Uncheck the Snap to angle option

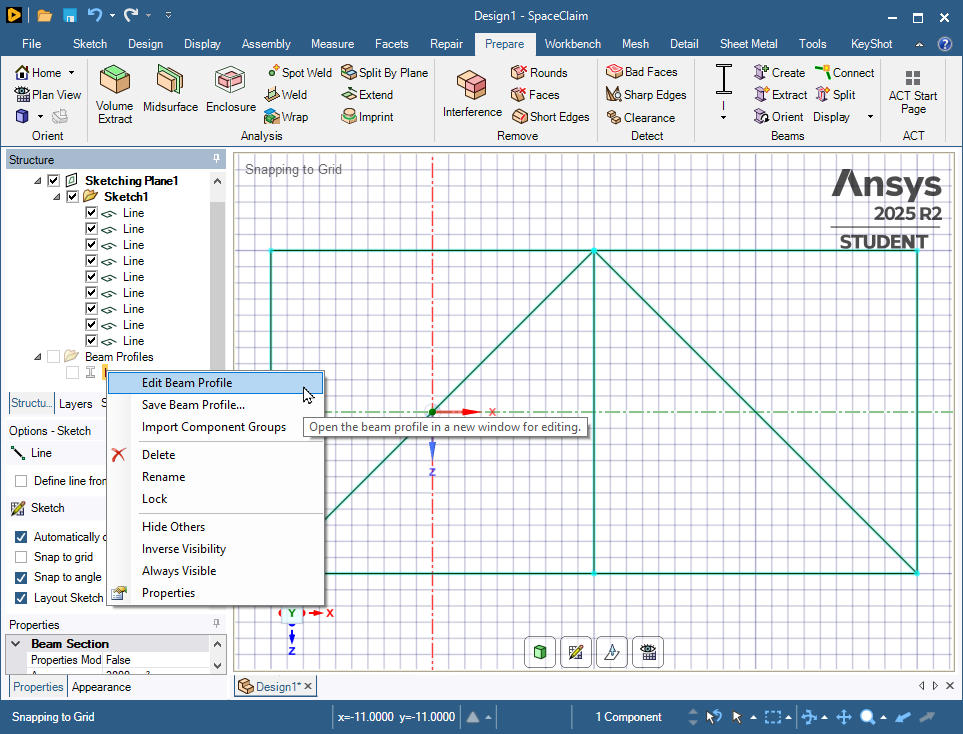21,577
